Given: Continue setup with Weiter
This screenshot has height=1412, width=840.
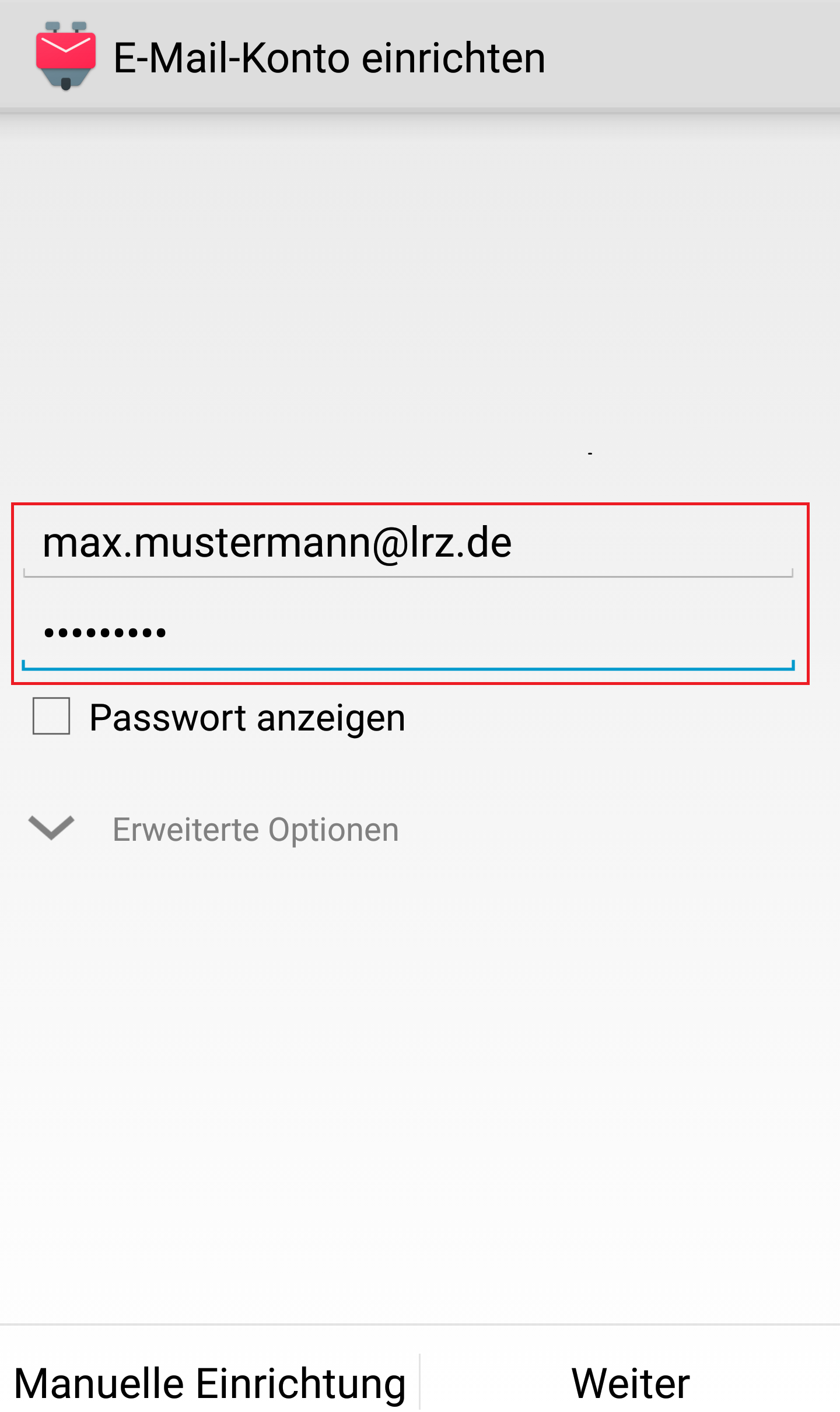Looking at the screenshot, I should click(x=631, y=1383).
